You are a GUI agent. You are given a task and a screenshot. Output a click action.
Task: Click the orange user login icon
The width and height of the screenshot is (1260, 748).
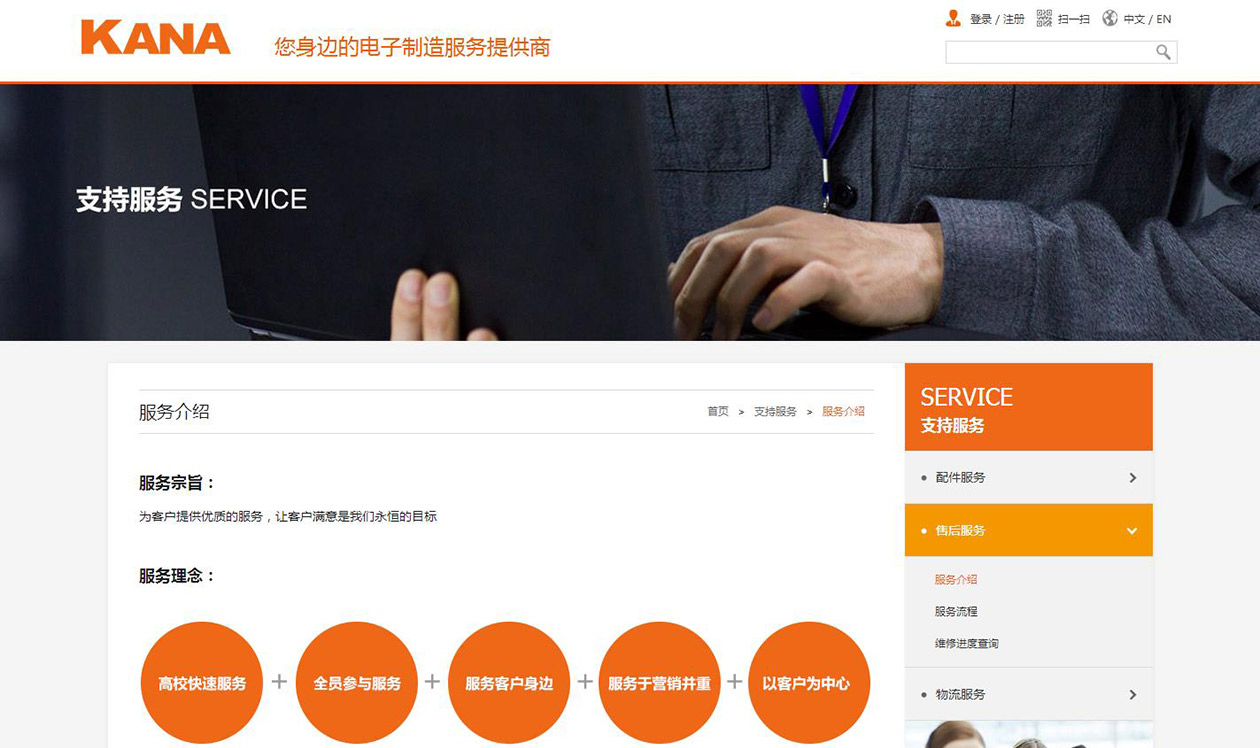point(953,18)
